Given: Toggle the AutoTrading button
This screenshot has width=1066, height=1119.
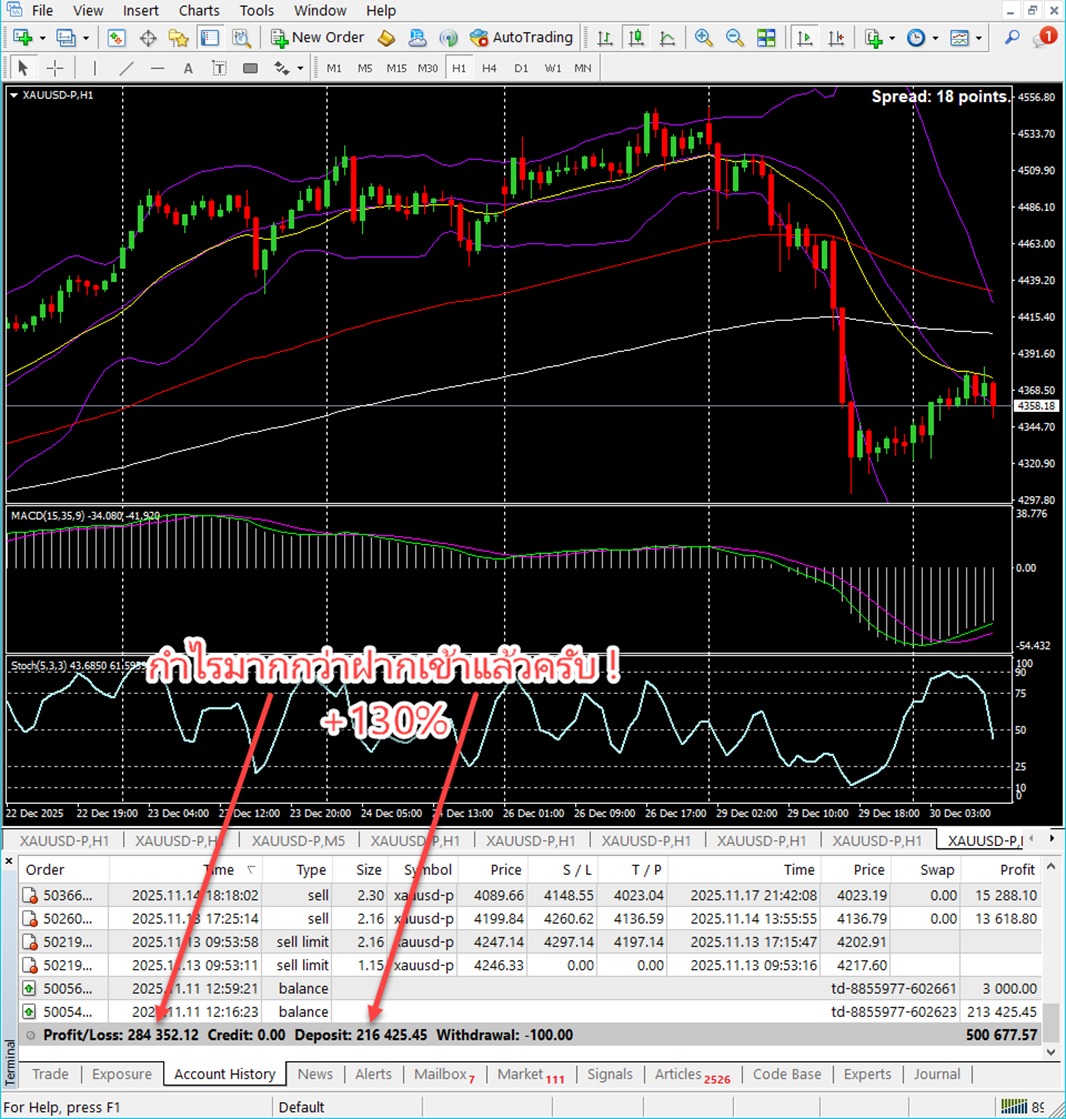Looking at the screenshot, I should point(521,38).
